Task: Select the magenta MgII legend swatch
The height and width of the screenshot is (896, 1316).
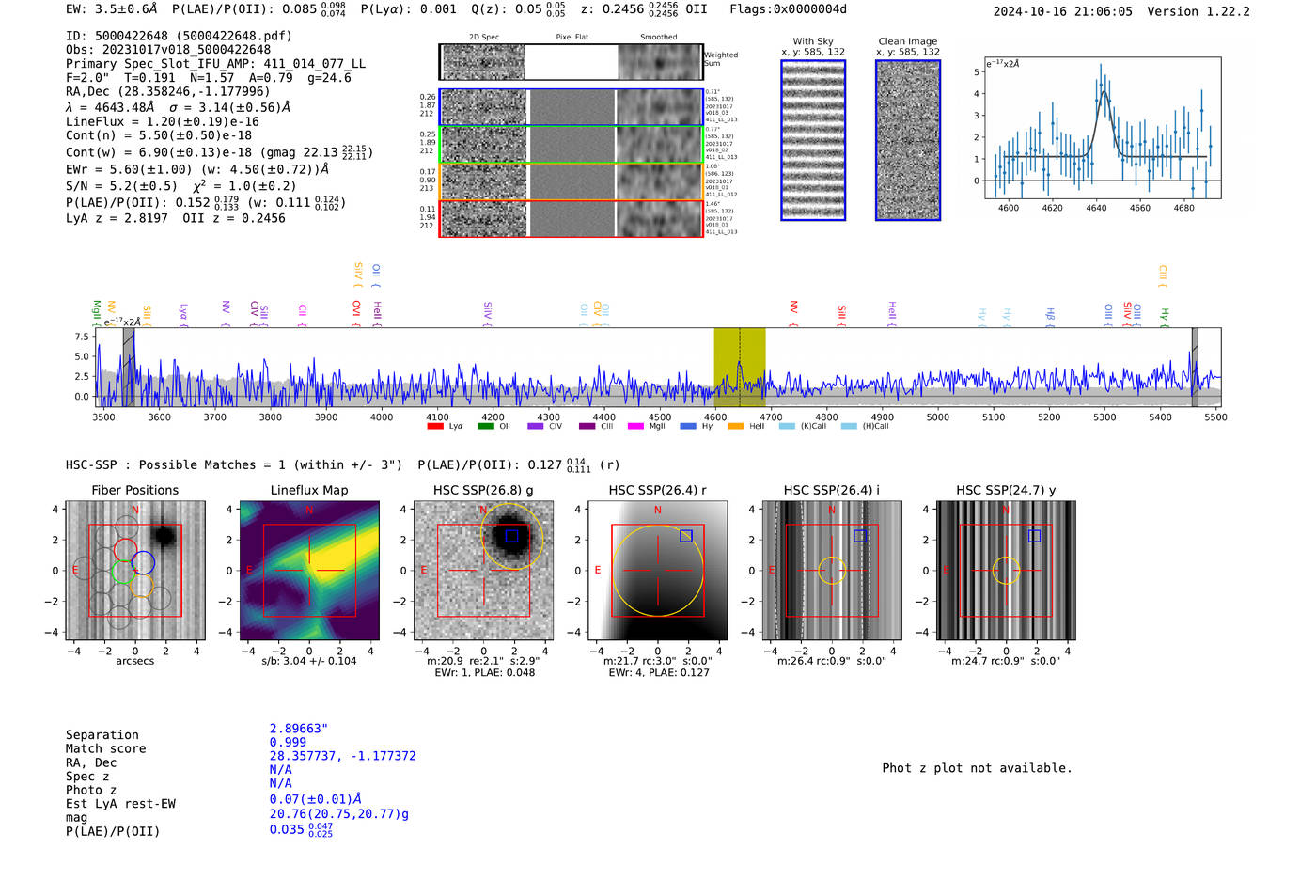Action: coord(636,426)
